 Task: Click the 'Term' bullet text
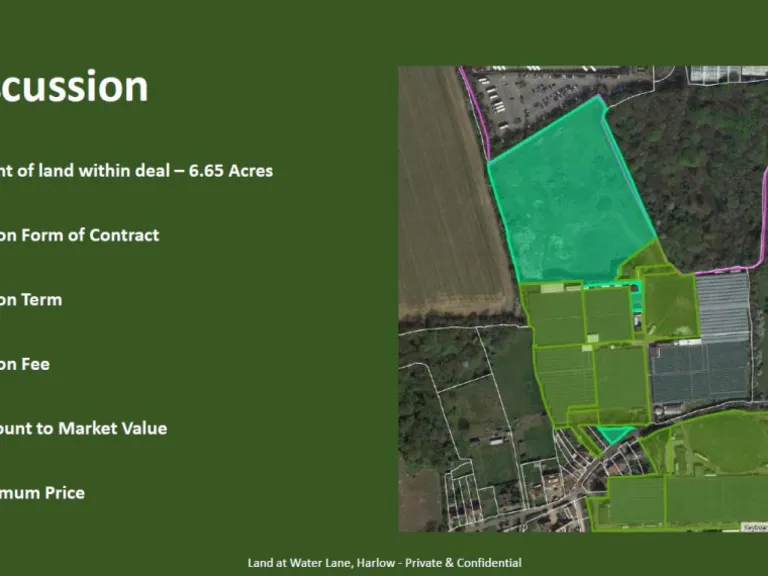[31, 299]
